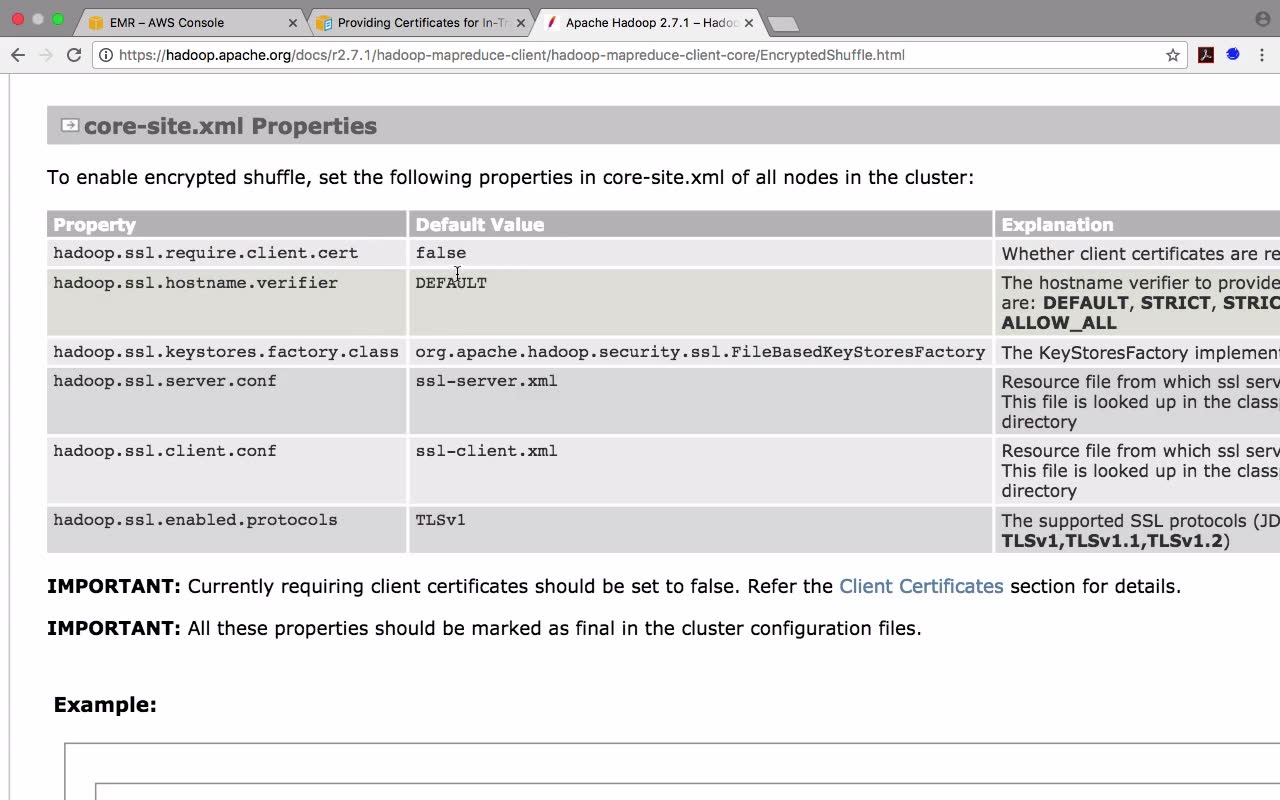Click the Explanation column header

point(1057,225)
